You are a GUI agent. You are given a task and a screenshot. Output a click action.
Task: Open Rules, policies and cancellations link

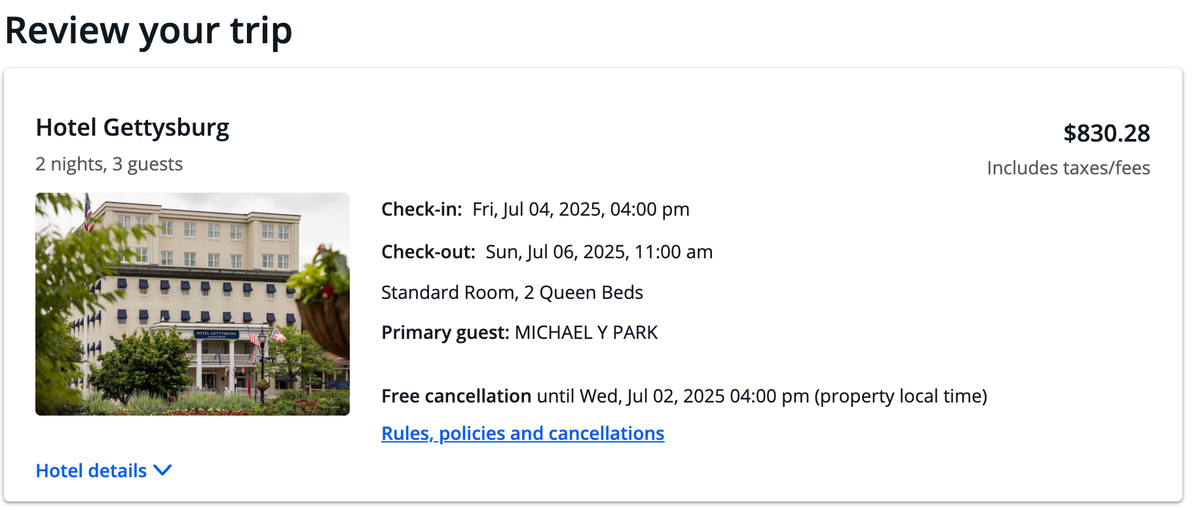coord(523,433)
